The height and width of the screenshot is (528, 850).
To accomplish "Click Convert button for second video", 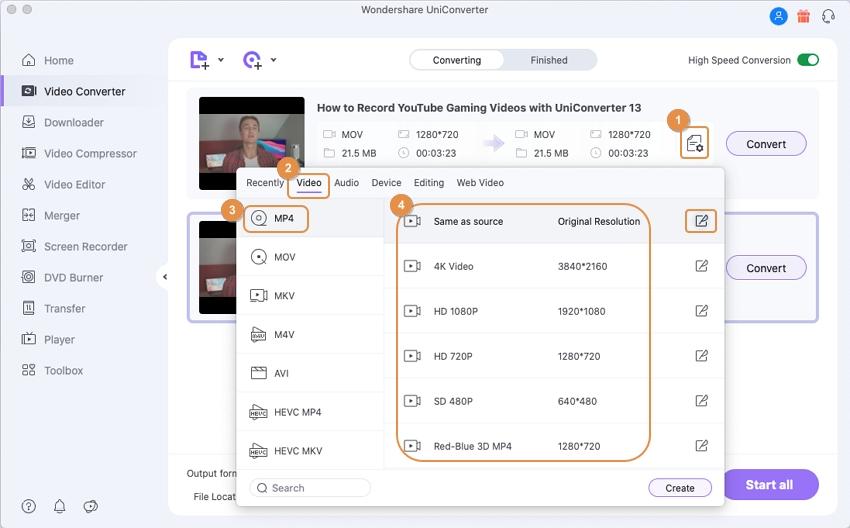I will tap(766, 268).
